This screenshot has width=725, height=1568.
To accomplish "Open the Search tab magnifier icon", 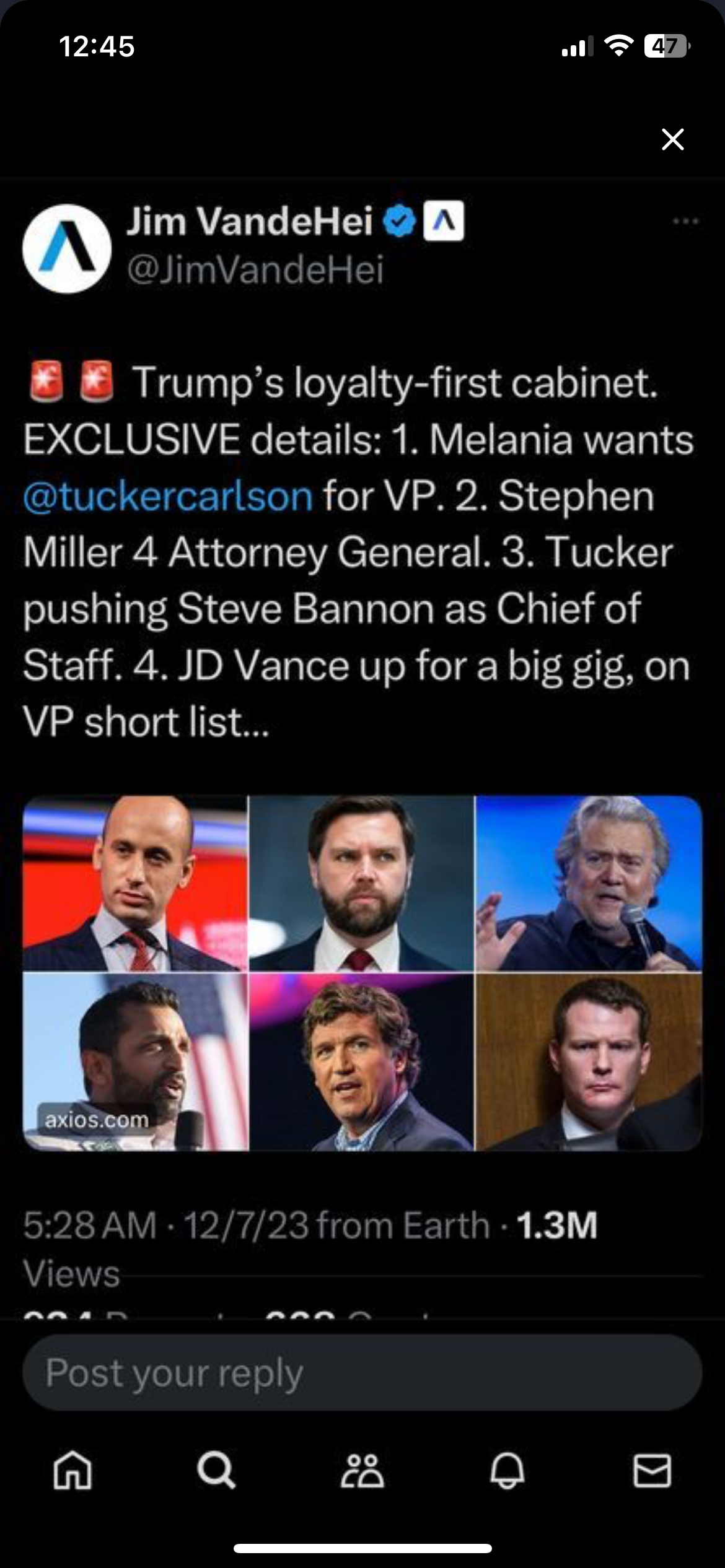I will coord(216,1470).
